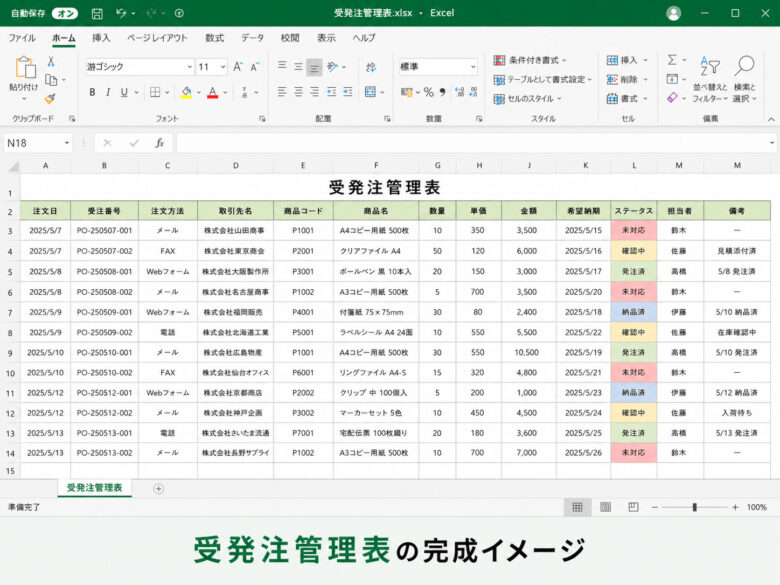Click the insert function fx icon
780x585 pixels.
pos(159,143)
